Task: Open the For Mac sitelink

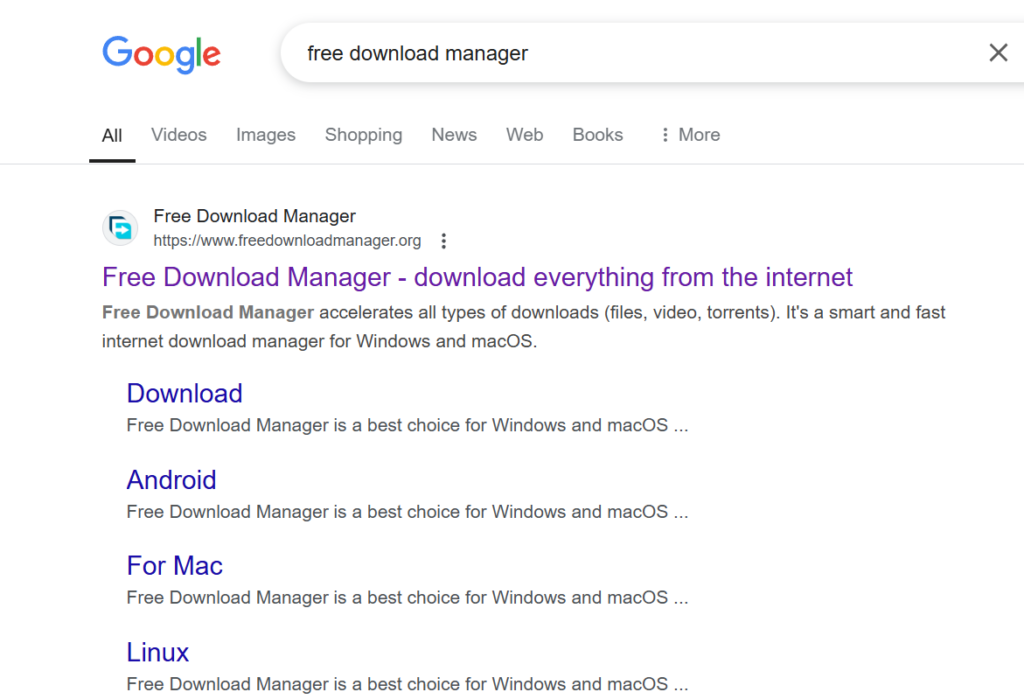Action: pos(174,566)
